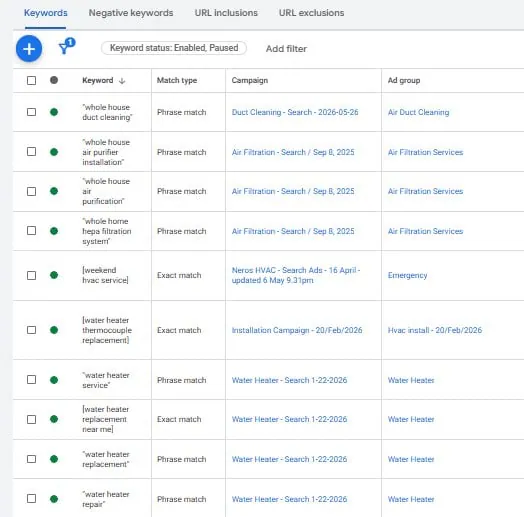Sort by Match type column header
524x517 pixels.
(x=177, y=81)
